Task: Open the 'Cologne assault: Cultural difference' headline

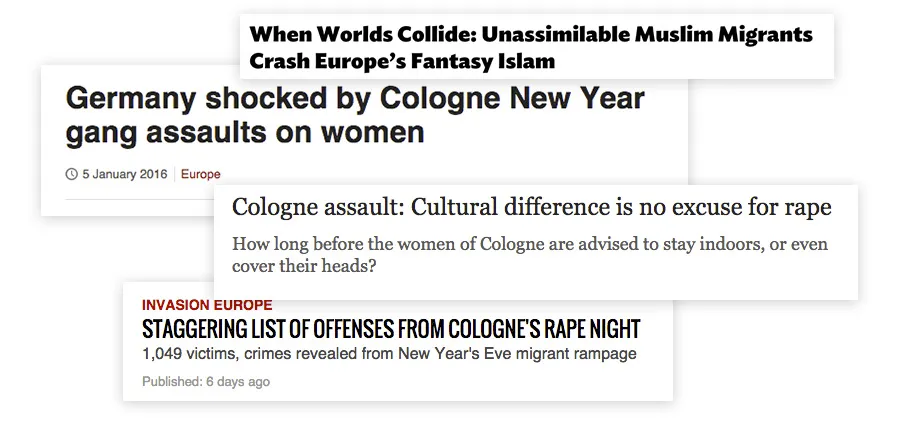Action: (532, 207)
